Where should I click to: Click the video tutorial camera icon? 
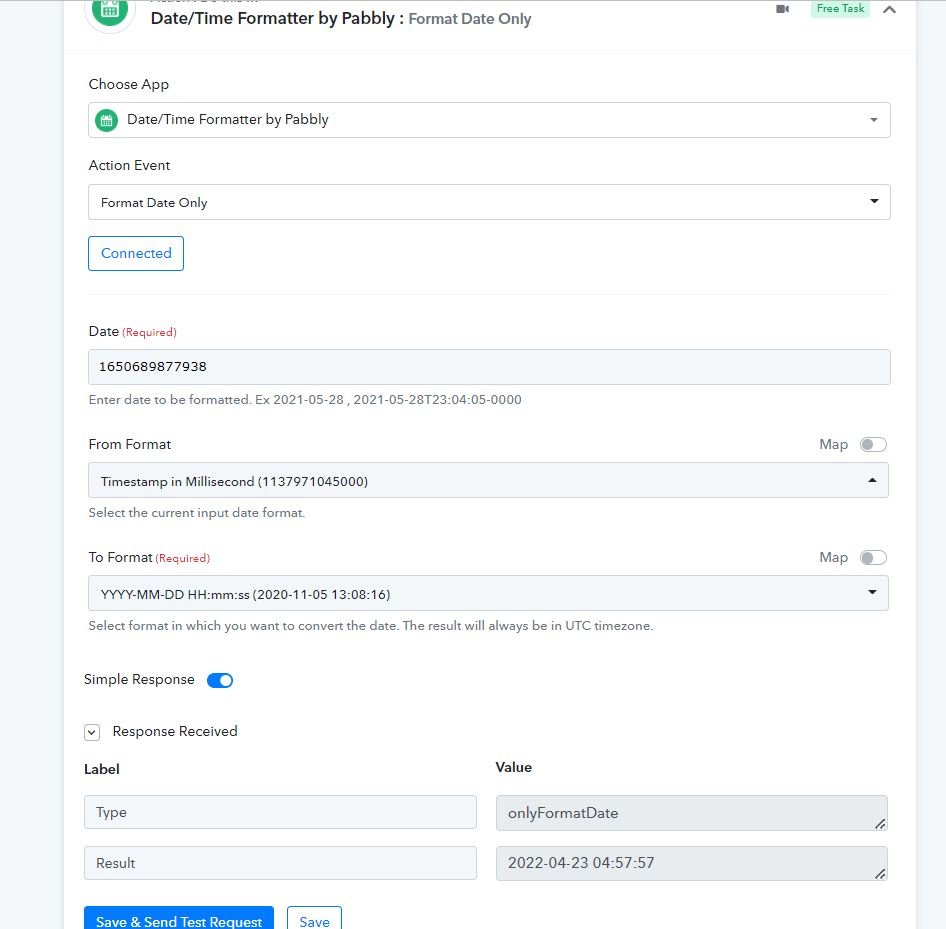pyautogui.click(x=783, y=9)
